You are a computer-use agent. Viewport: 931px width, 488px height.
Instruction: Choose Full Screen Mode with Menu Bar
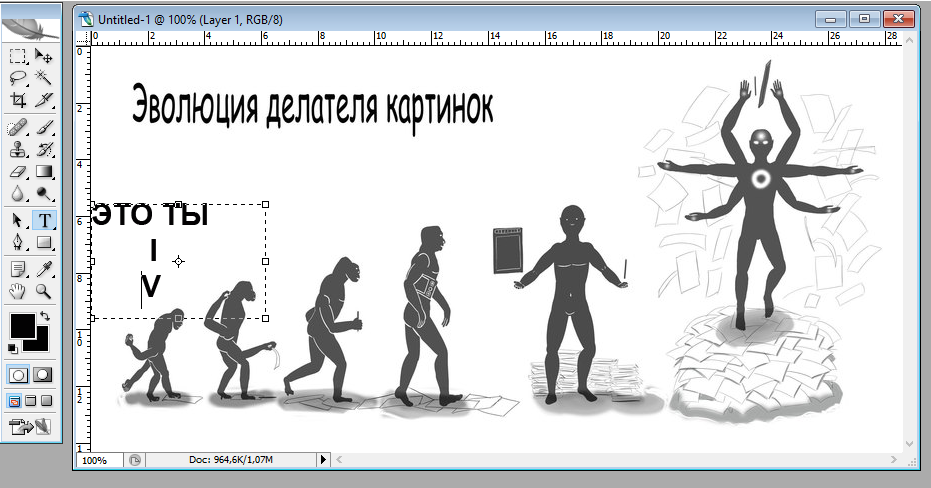pyautogui.click(x=30, y=401)
